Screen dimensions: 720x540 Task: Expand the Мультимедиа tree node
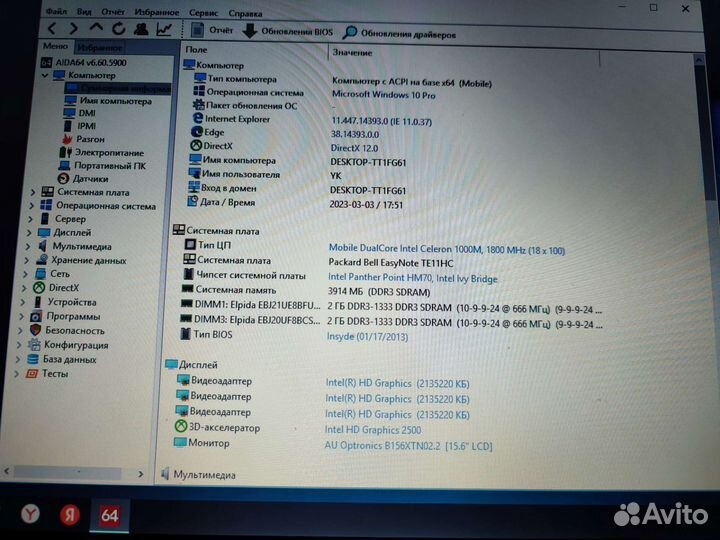coord(27,246)
